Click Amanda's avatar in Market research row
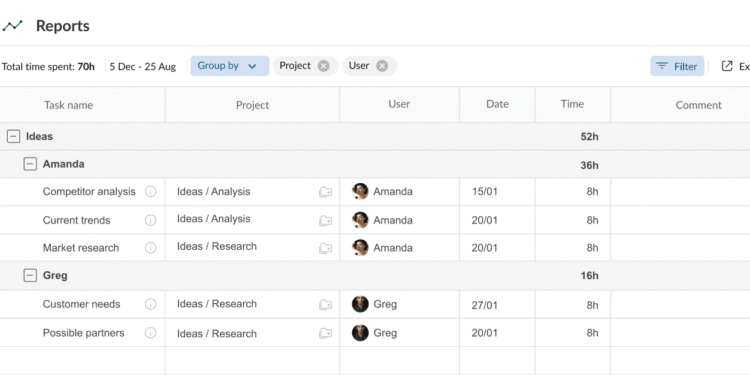Viewport: 750px width, 375px height. pos(360,248)
